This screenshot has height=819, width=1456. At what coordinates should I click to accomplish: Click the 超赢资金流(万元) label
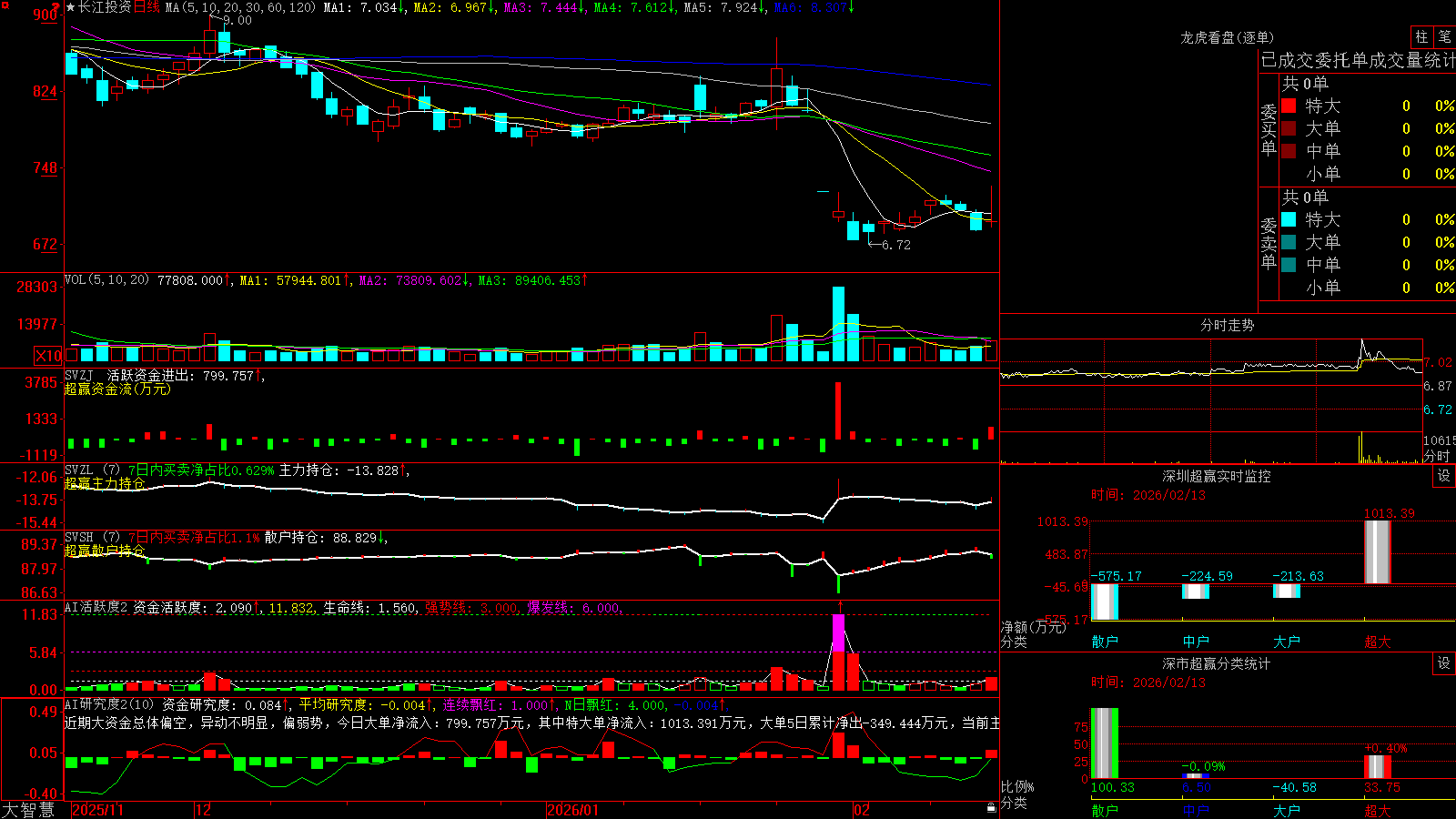pyautogui.click(x=117, y=389)
